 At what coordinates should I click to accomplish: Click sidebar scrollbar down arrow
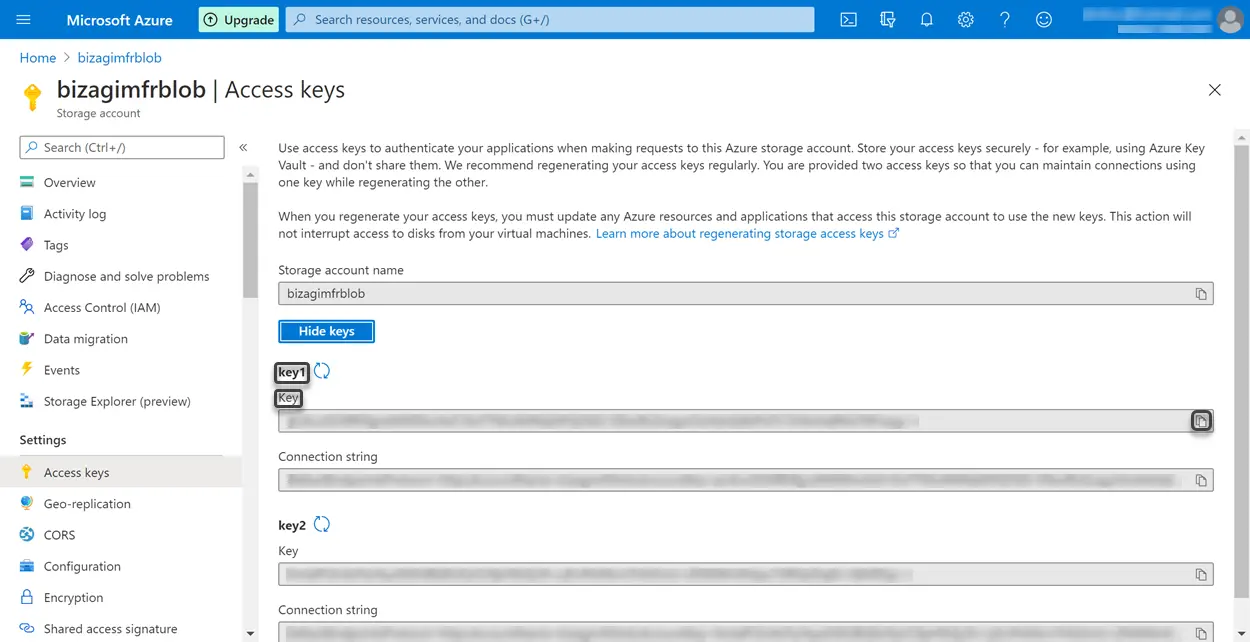tap(250, 634)
